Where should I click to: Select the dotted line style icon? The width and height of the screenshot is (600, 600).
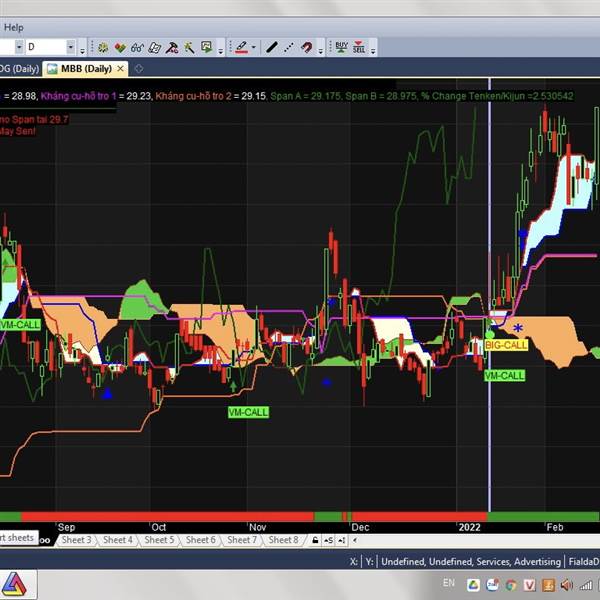pyautogui.click(x=289, y=47)
